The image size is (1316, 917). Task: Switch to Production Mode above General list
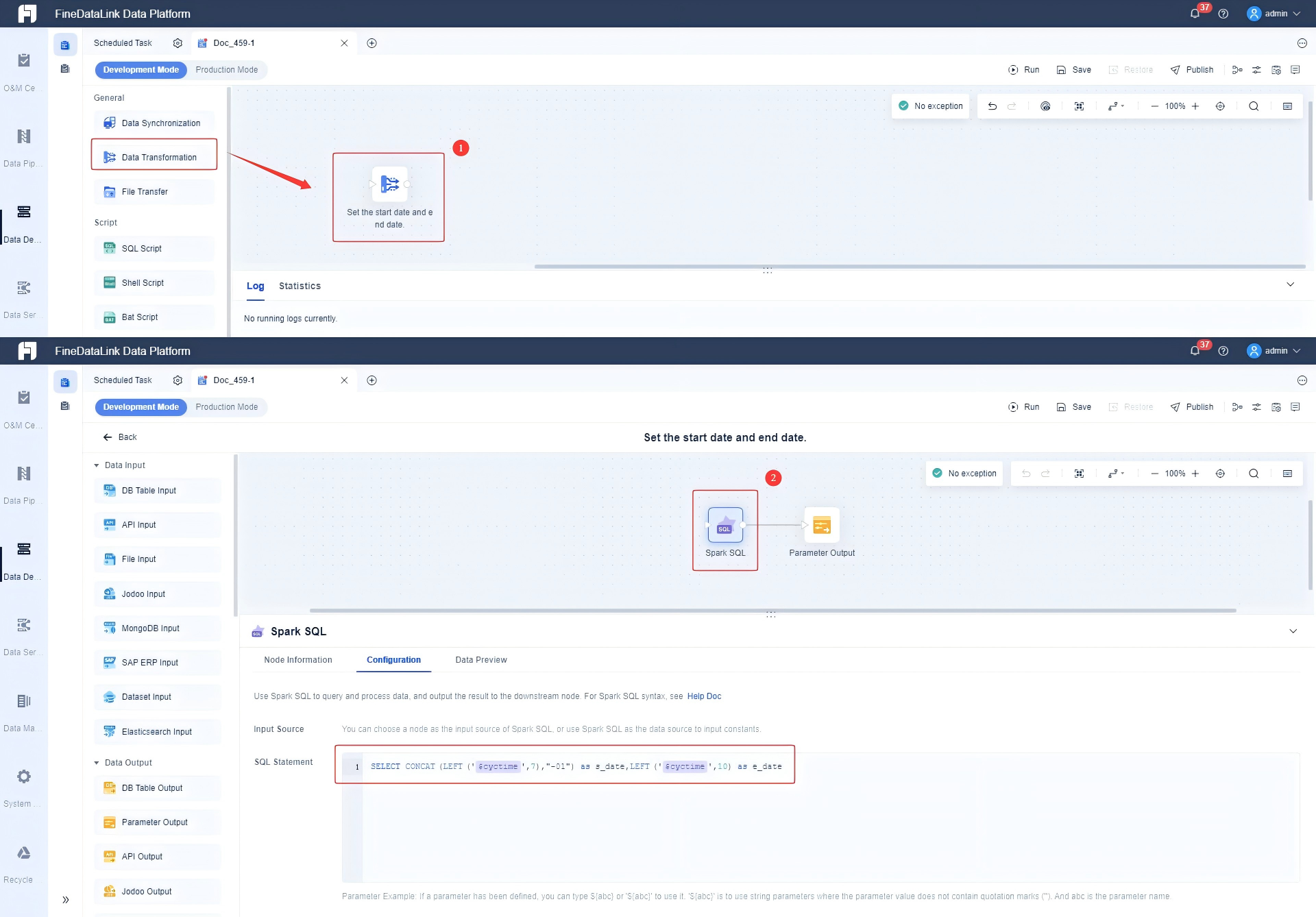(226, 70)
